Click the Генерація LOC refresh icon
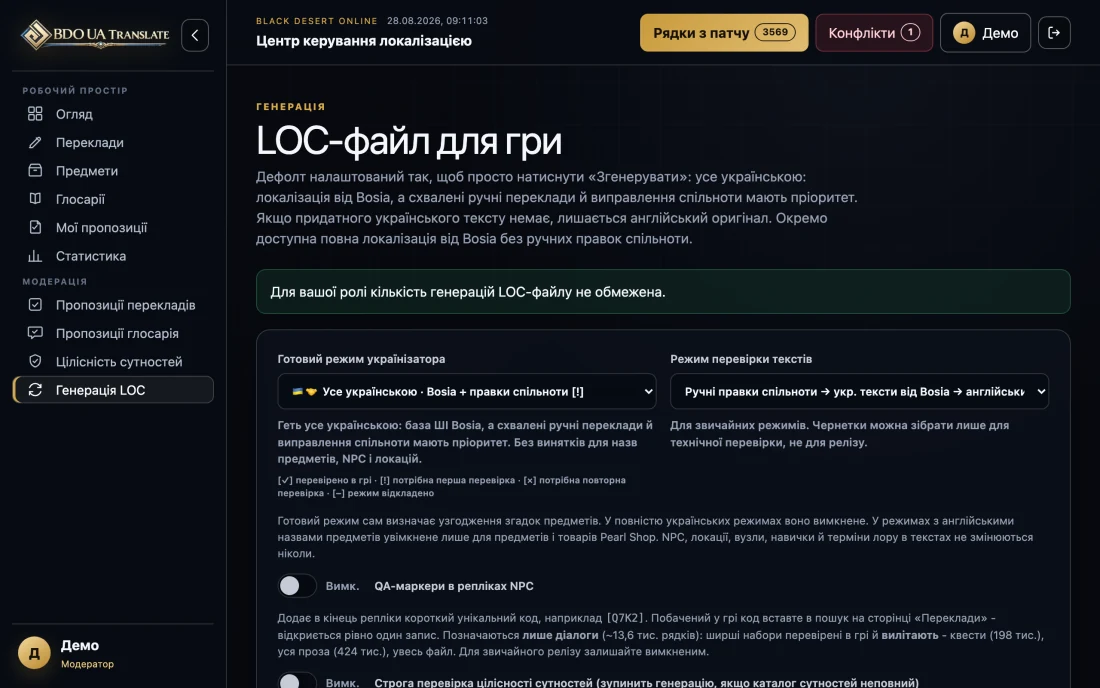The image size is (1100, 688). (x=35, y=390)
